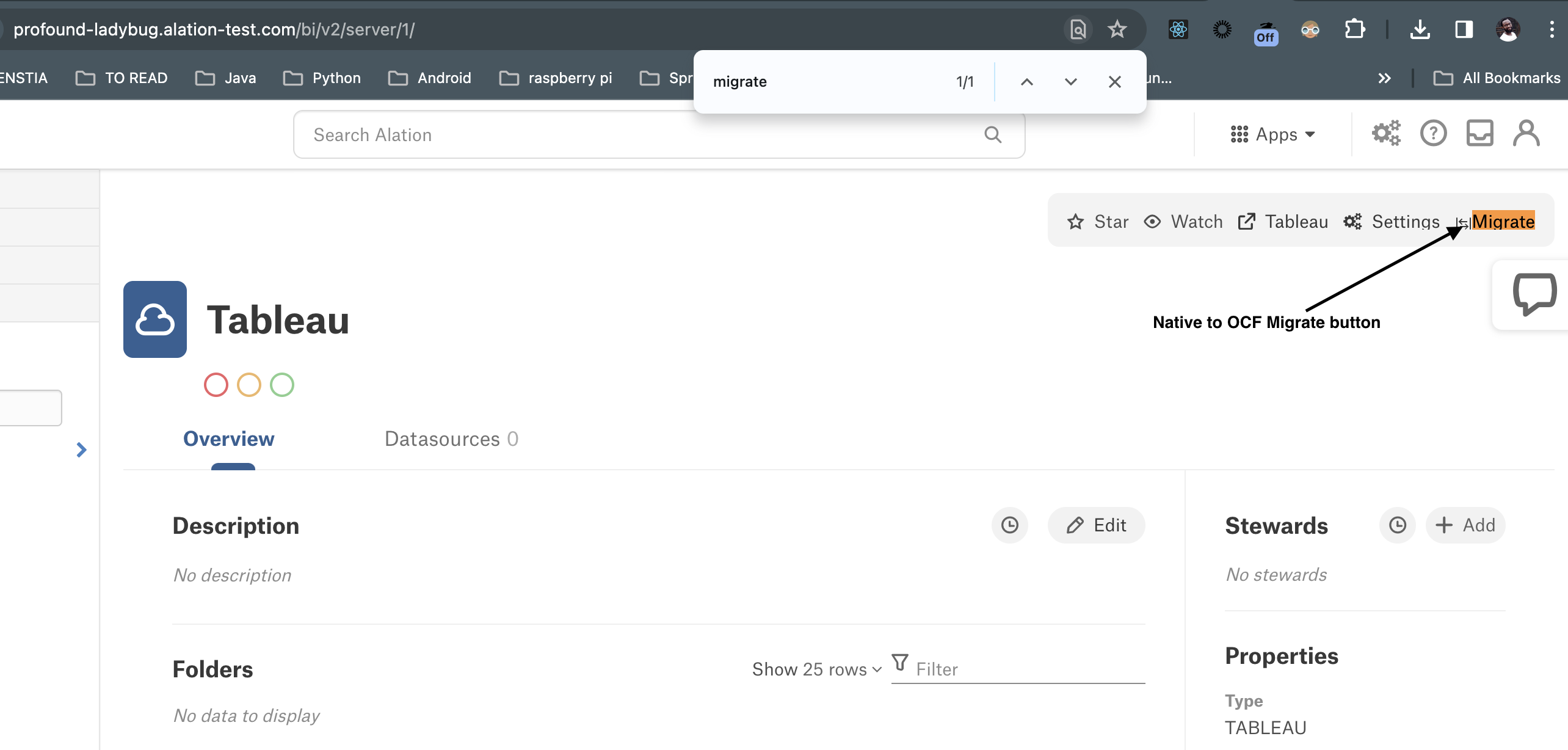Open the All Bookmarks folder
1568x750 pixels.
pyautogui.click(x=1497, y=78)
